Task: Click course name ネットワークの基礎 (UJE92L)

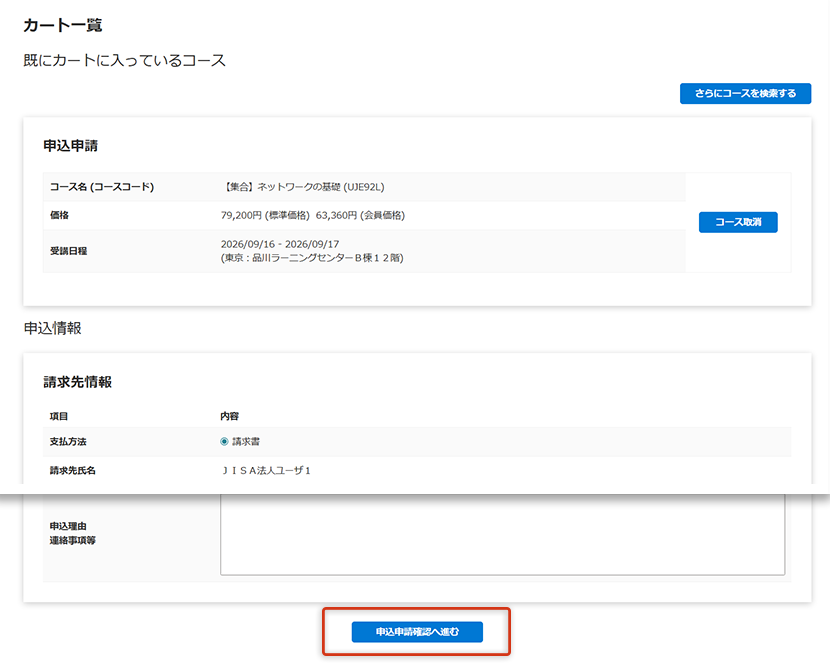Action: [304, 187]
